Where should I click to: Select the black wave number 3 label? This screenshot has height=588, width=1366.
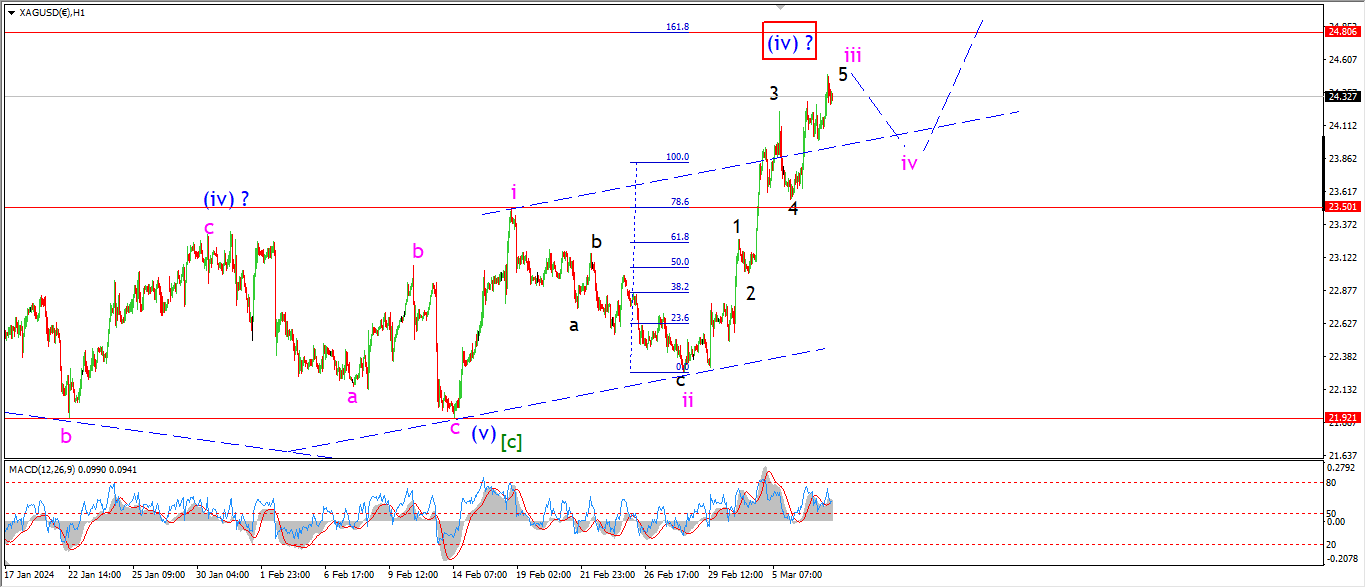pos(774,93)
